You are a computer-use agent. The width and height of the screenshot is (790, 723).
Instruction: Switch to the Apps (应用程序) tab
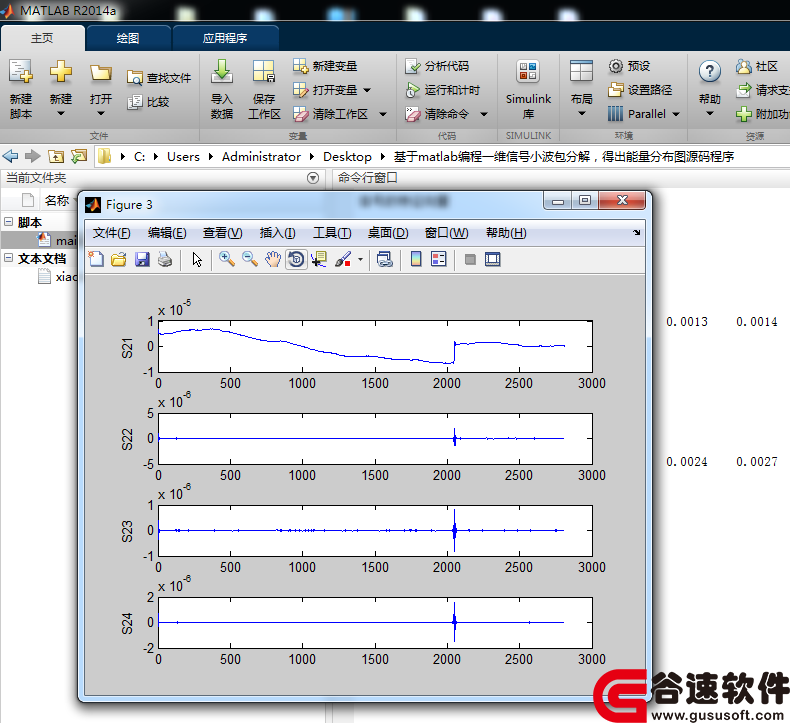[225, 38]
